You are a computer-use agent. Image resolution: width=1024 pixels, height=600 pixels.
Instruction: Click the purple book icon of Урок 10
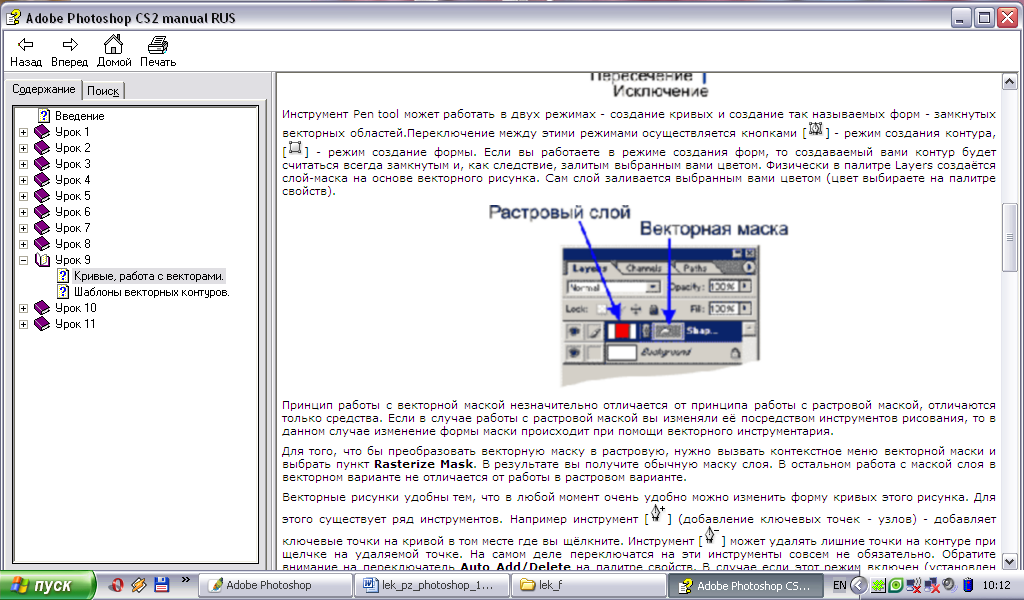tap(42, 308)
